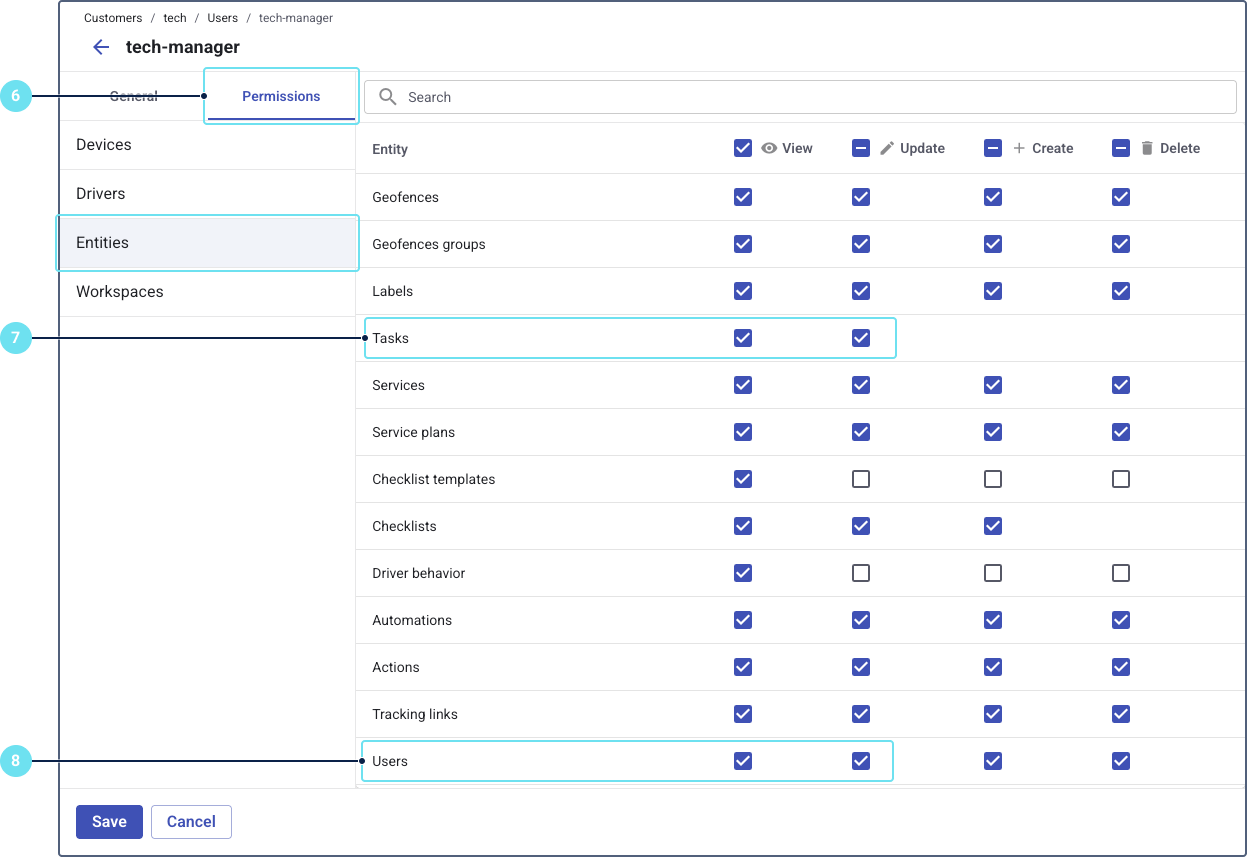1247x857 pixels.
Task: Uncheck View permission for Tasks
Action: (743, 338)
